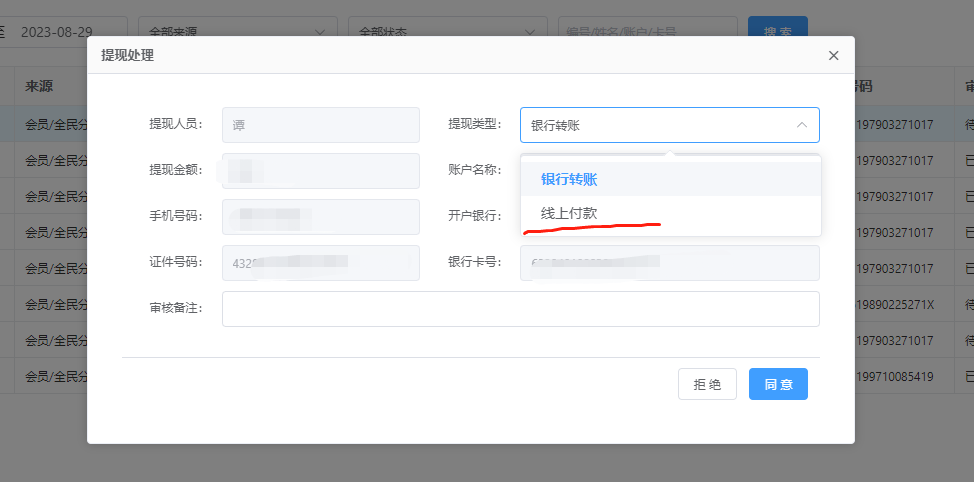Choose the 线上付款 option
Screen dimensions: 974x482
pyautogui.click(x=569, y=214)
